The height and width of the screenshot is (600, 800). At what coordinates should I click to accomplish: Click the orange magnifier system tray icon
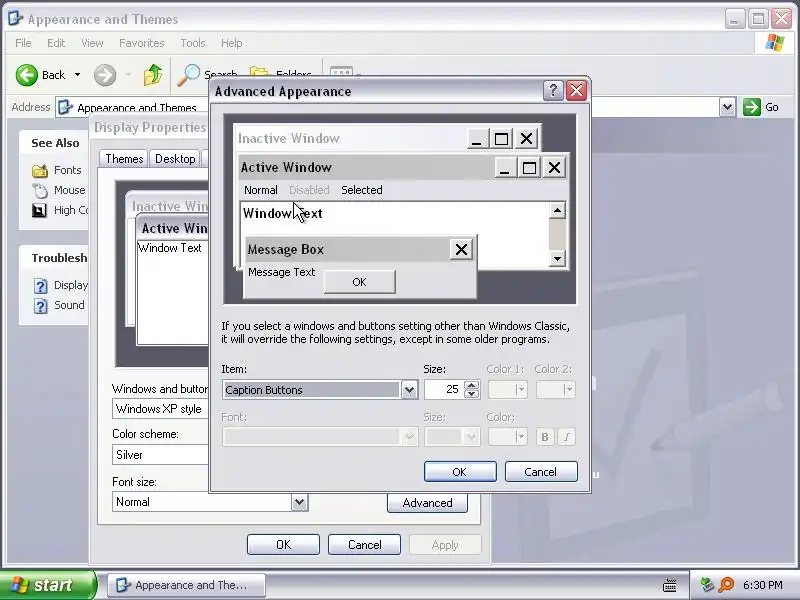[x=726, y=585]
